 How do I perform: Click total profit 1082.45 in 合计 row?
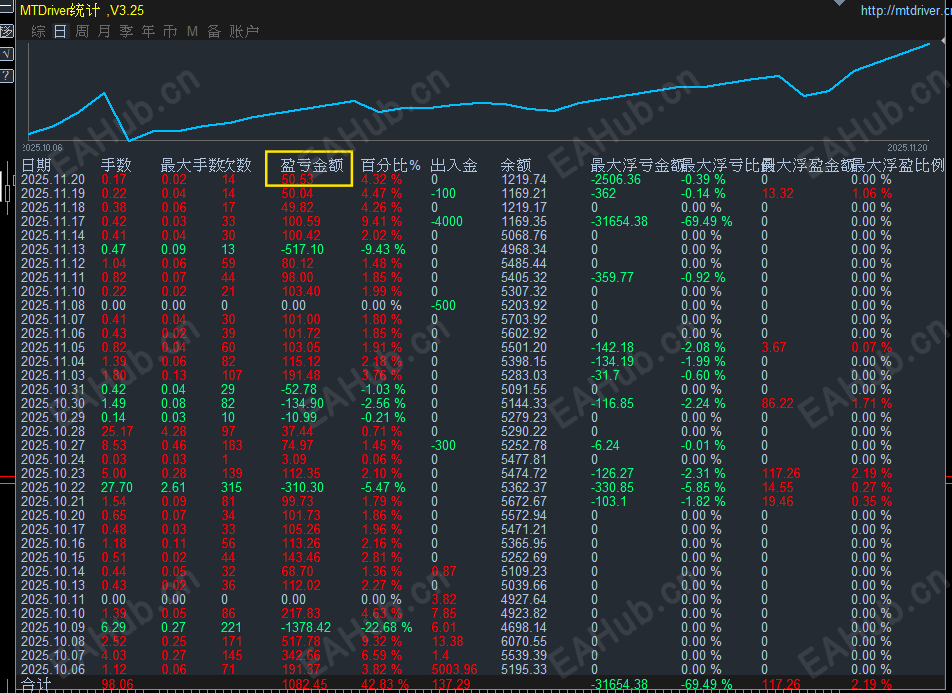click(304, 684)
